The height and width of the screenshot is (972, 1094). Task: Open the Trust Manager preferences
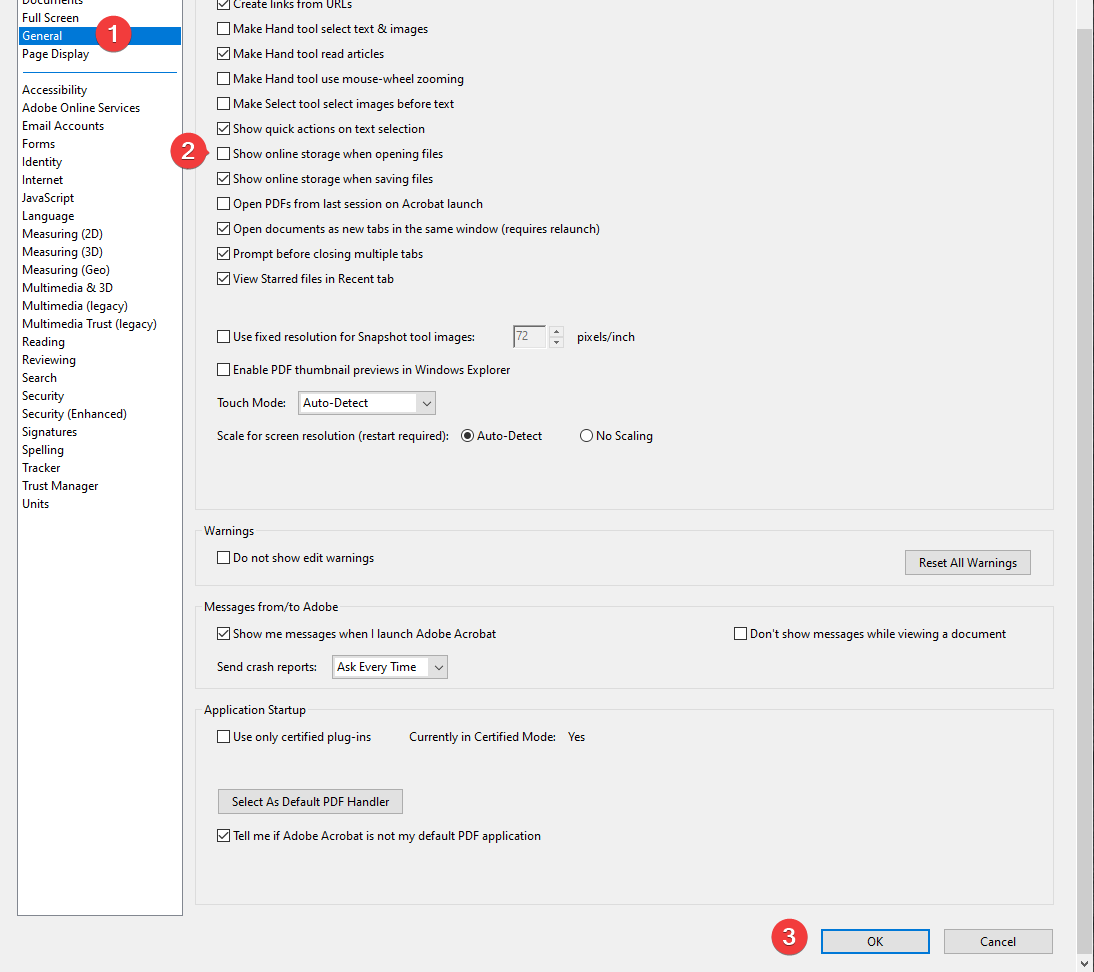60,486
